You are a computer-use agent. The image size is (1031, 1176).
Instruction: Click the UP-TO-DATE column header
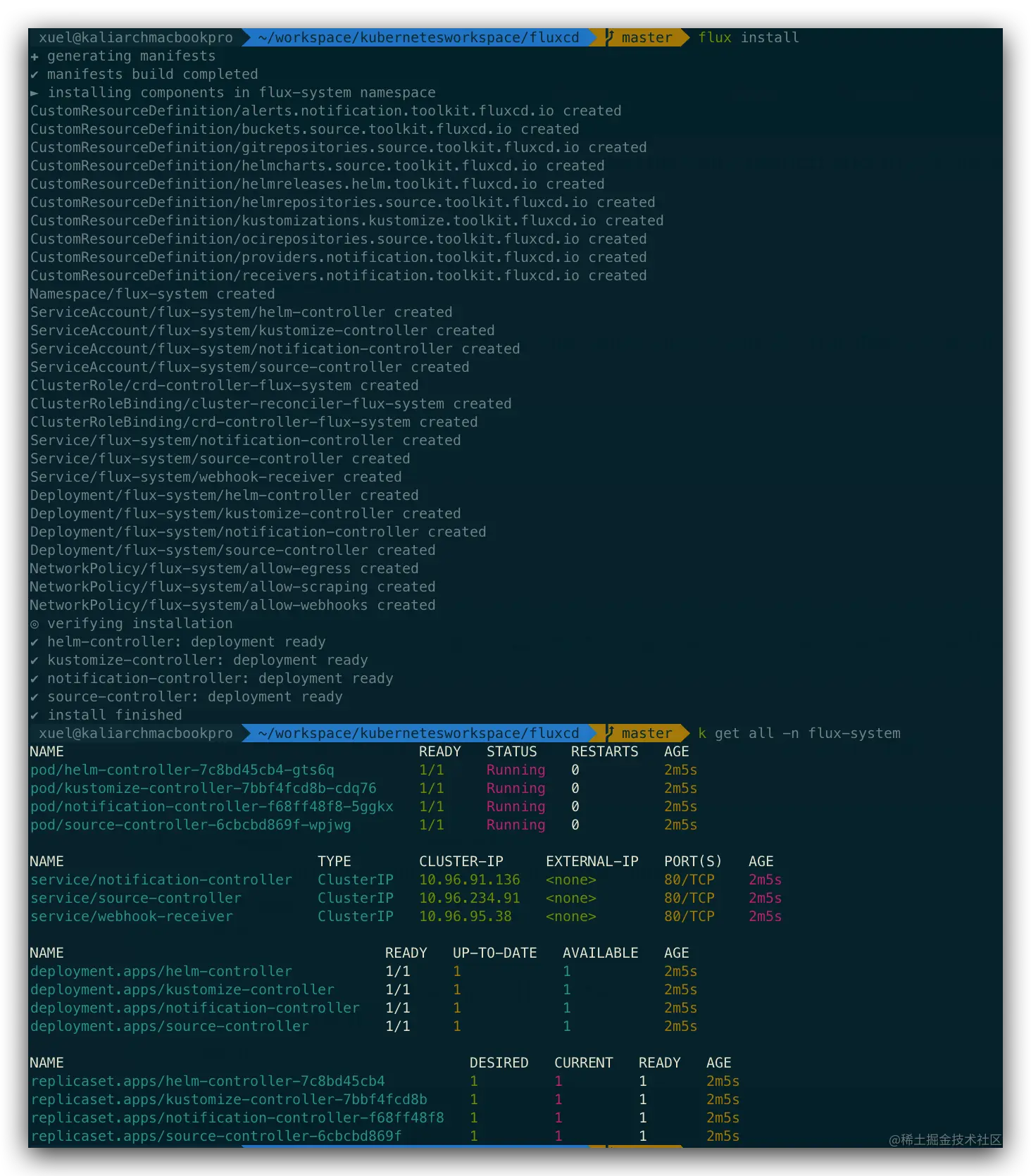[x=495, y=953]
